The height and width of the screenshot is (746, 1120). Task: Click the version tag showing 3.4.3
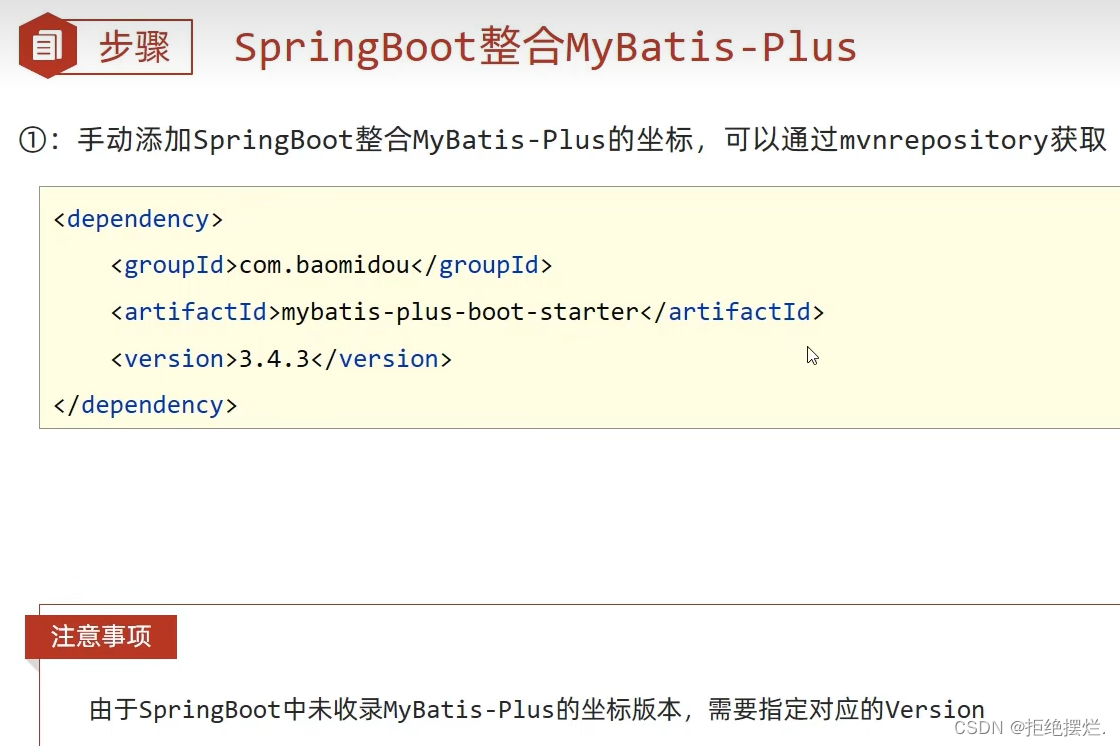click(x=280, y=358)
